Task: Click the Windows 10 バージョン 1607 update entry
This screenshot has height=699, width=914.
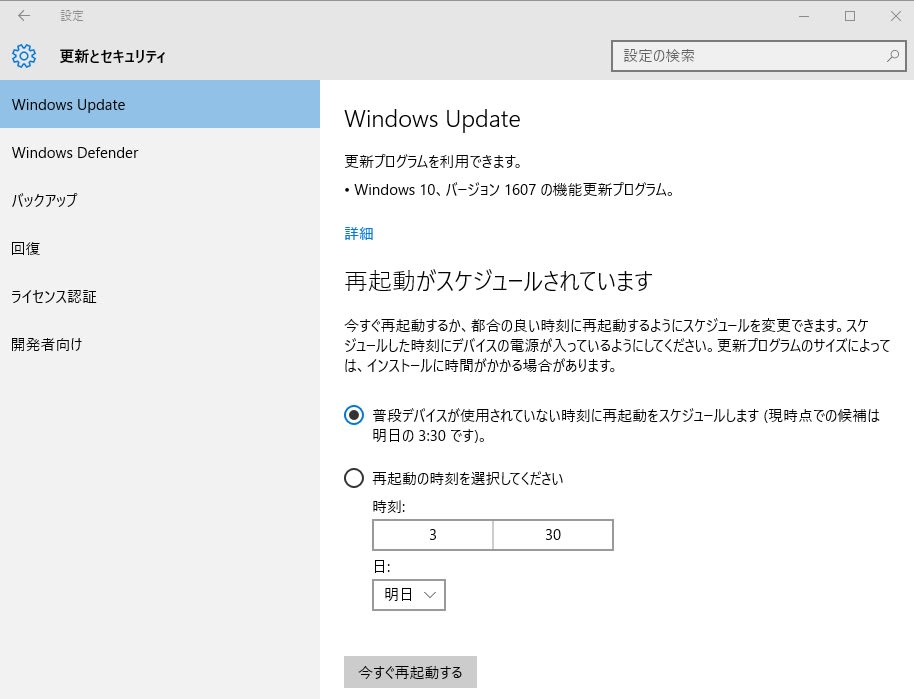Action: tap(509, 190)
